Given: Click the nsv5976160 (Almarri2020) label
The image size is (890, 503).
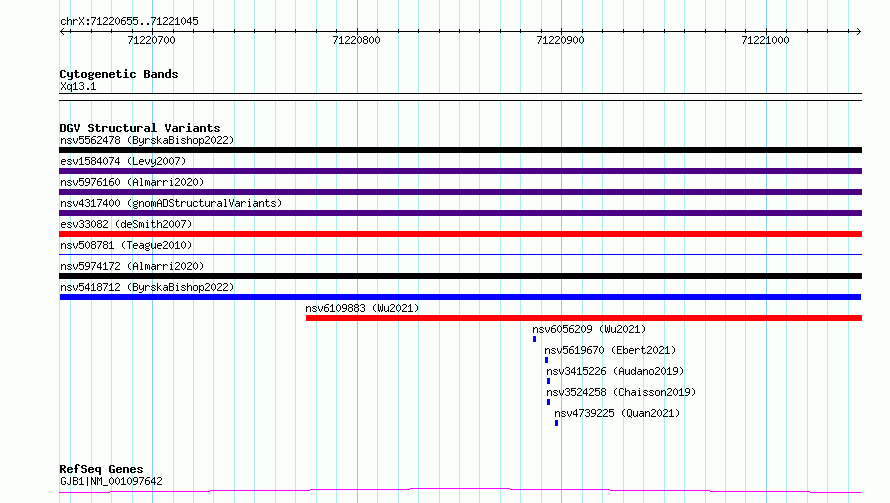Looking at the screenshot, I should 132,182.
